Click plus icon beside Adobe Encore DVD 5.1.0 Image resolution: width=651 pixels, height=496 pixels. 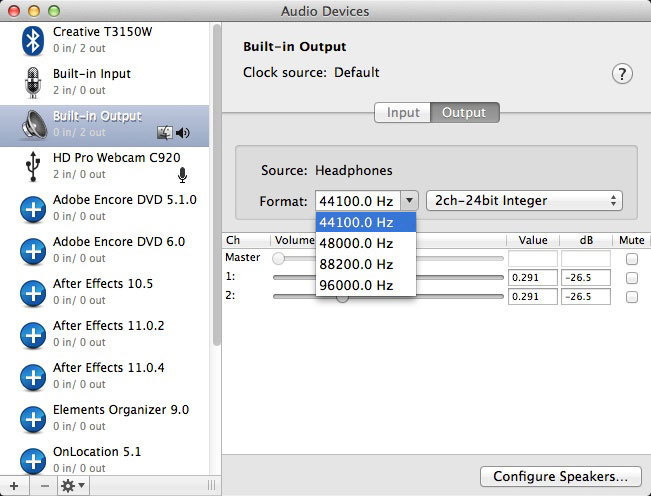click(x=33, y=210)
